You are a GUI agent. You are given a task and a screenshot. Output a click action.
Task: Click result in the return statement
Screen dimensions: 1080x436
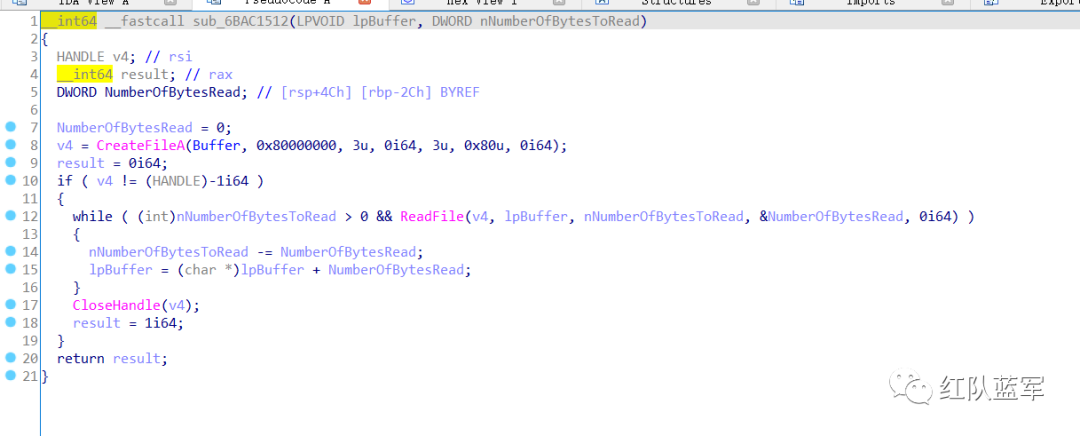[136, 358]
